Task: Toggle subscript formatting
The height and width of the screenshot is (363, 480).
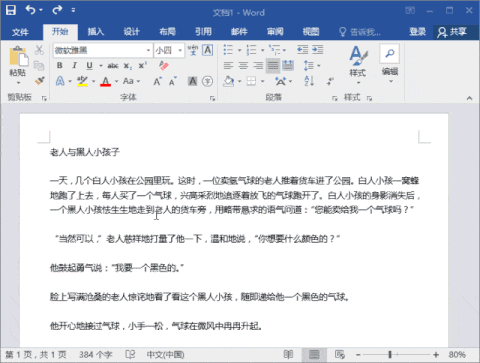Action: point(128,66)
